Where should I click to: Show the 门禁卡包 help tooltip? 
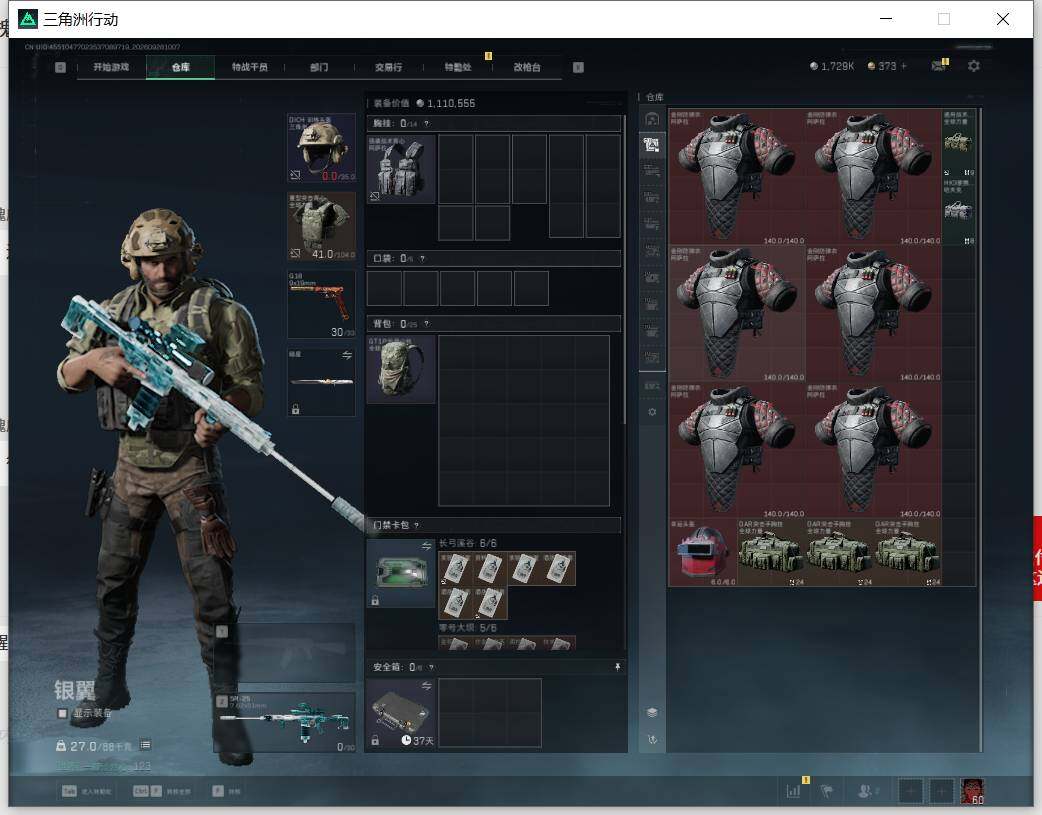pos(417,525)
